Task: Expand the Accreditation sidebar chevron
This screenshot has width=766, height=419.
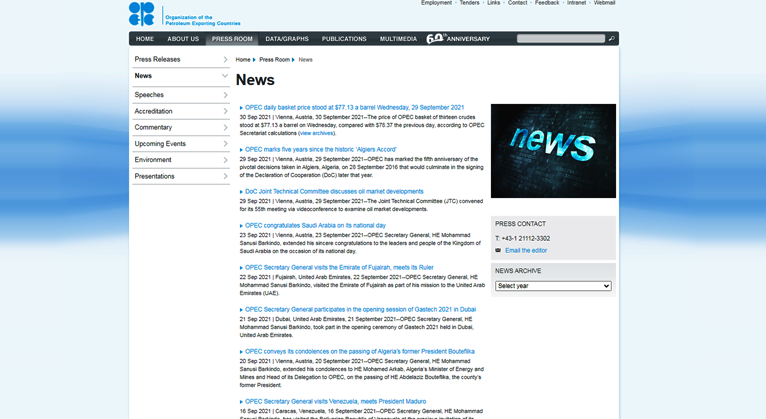Action: (x=225, y=111)
